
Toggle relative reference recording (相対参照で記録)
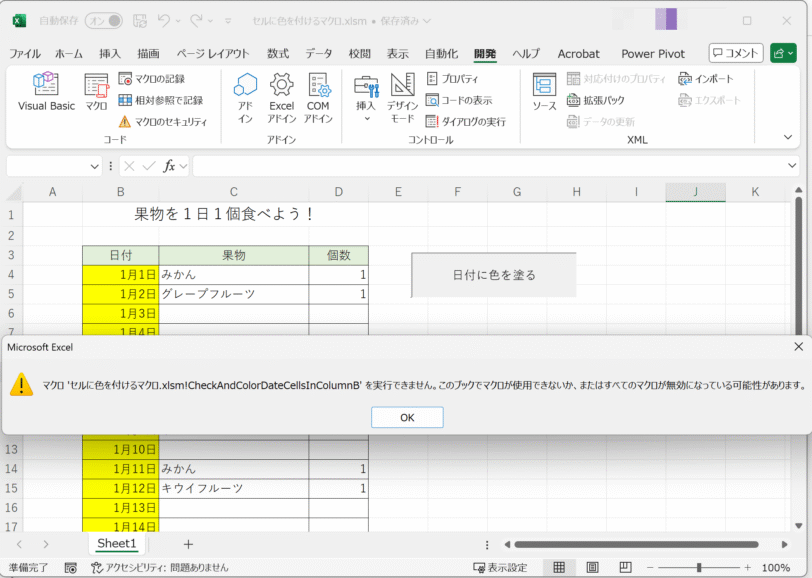[161, 100]
